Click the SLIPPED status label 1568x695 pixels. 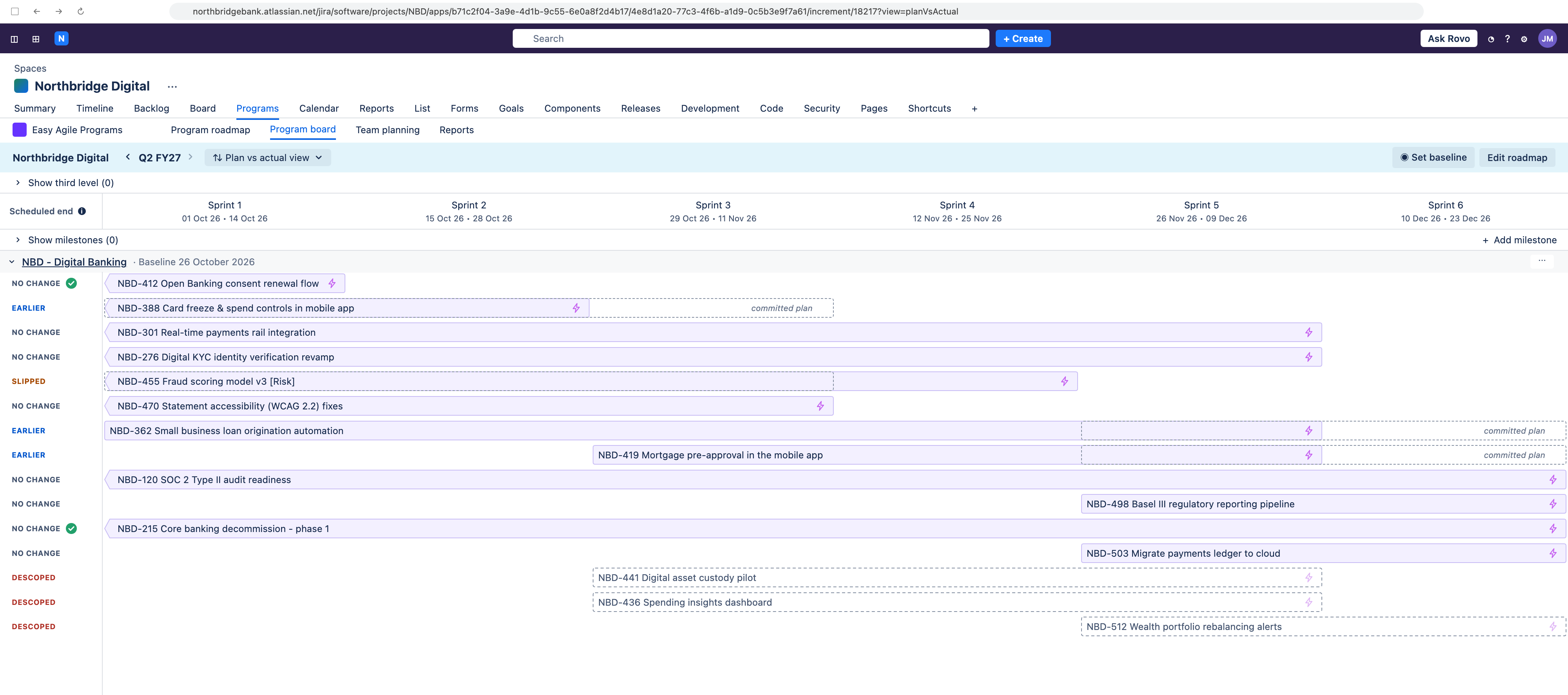point(29,382)
